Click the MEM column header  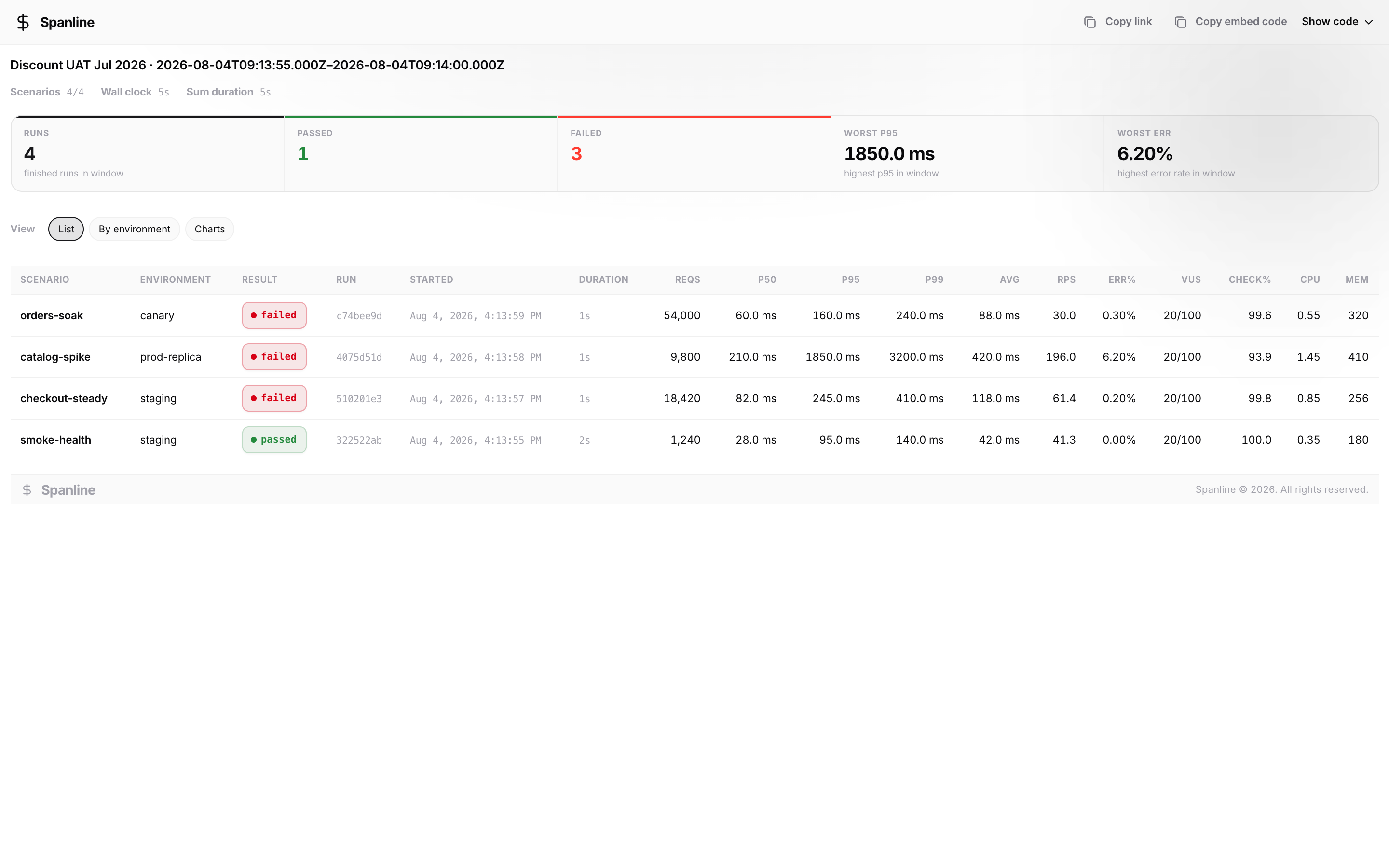point(1357,280)
